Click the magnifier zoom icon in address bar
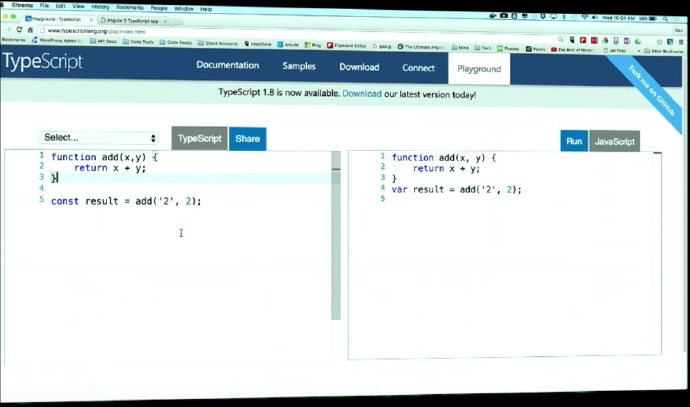Viewport: 690px width, 407px height. pyautogui.click(x=561, y=40)
